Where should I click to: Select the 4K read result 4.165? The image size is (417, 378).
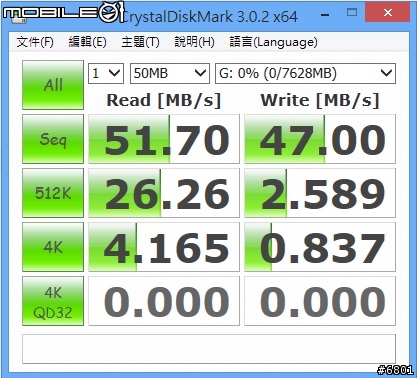[164, 247]
